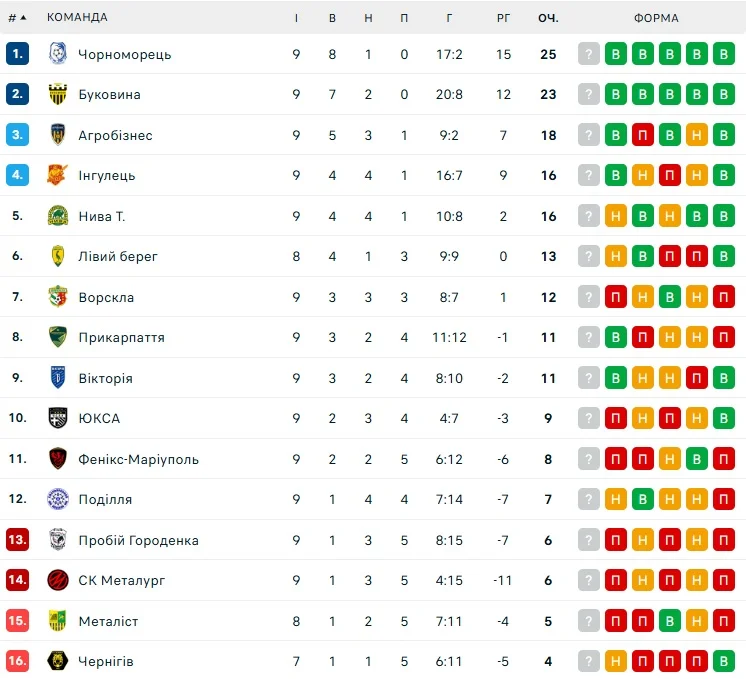Image resolution: width=746 pixels, height=679 pixels.
Task: Click ЮКСА's last green В form badge
Action: [x=724, y=418]
